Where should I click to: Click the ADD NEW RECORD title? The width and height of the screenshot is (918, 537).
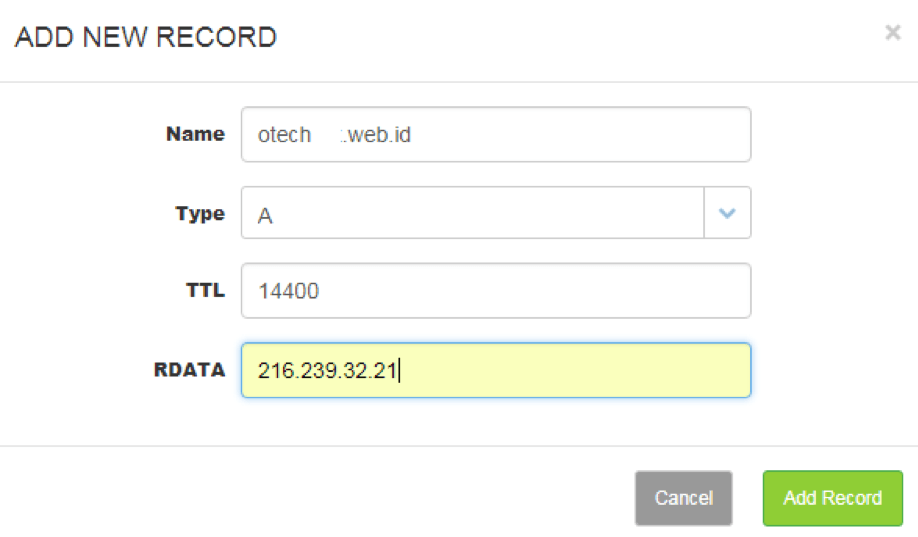[x=146, y=38]
